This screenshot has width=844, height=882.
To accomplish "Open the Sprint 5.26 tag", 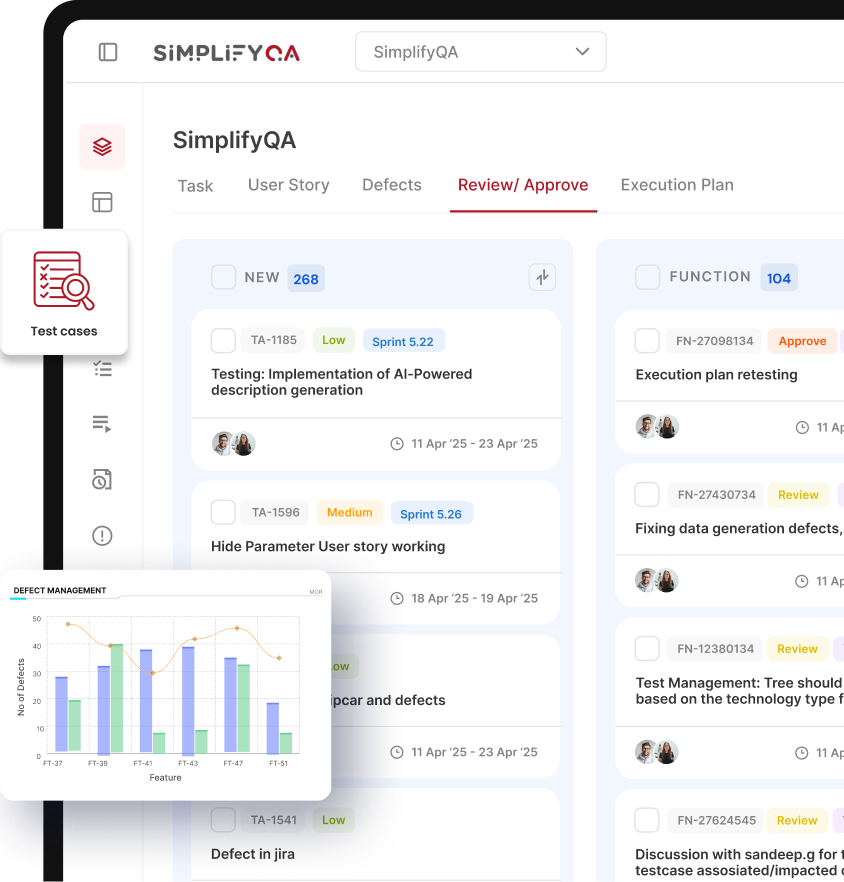I will click(x=431, y=514).
